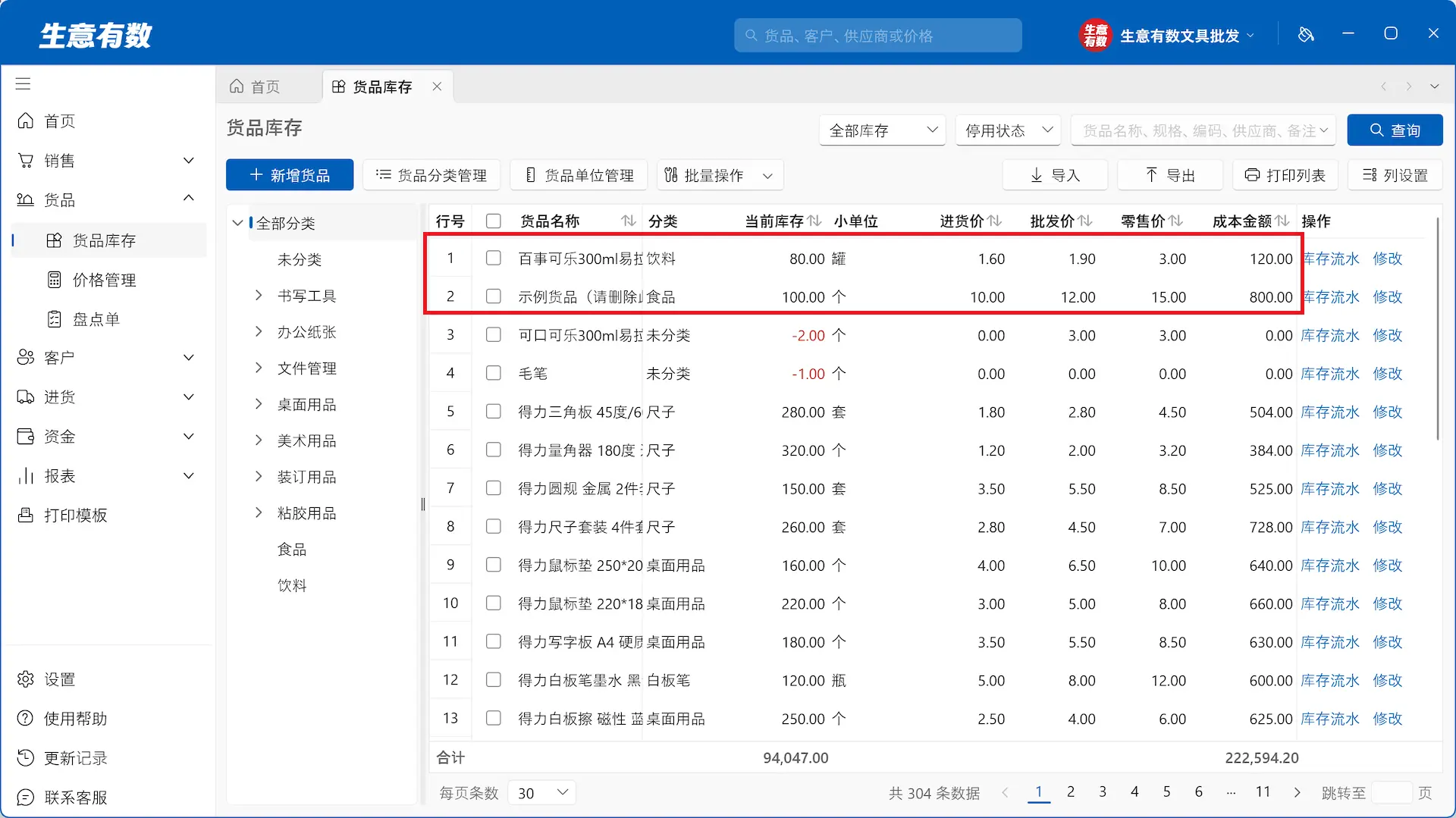Open 库存流水 for 毛笔 row

pos(1330,374)
